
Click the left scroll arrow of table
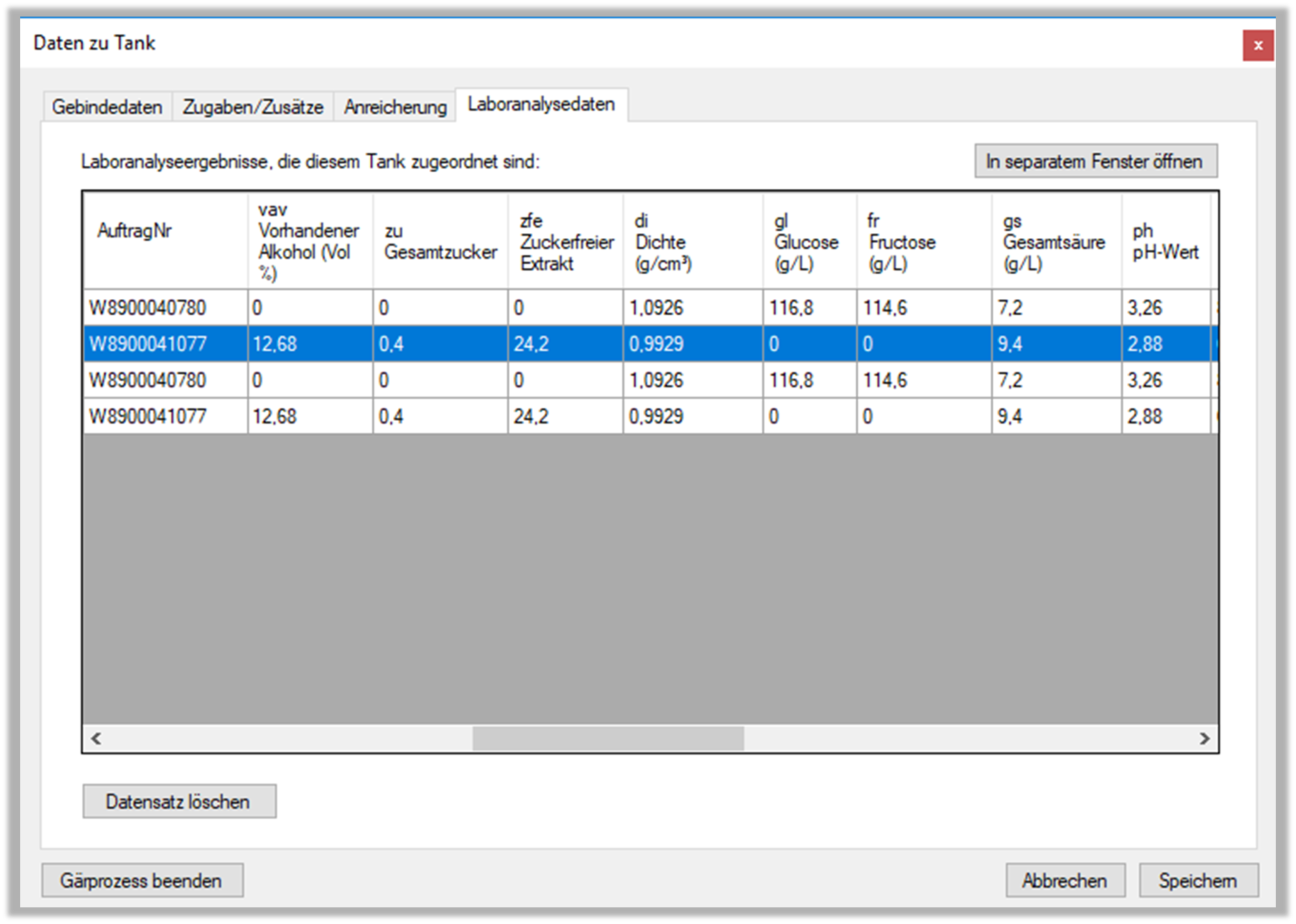click(97, 739)
